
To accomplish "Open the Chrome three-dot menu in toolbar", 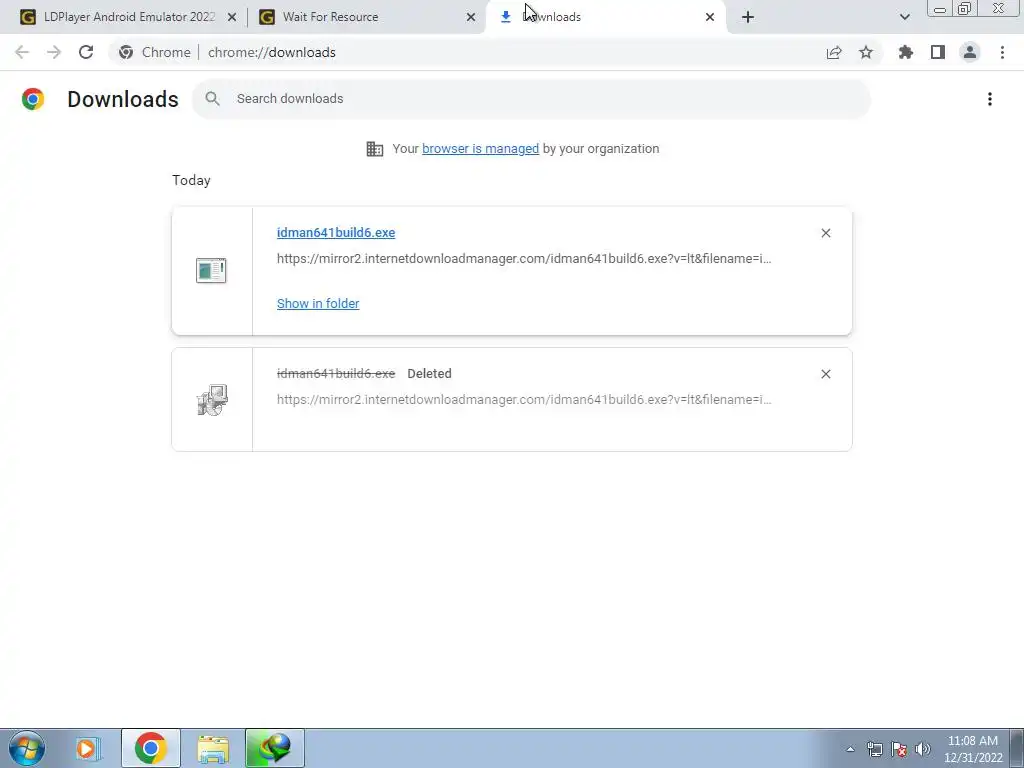I will [1002, 52].
